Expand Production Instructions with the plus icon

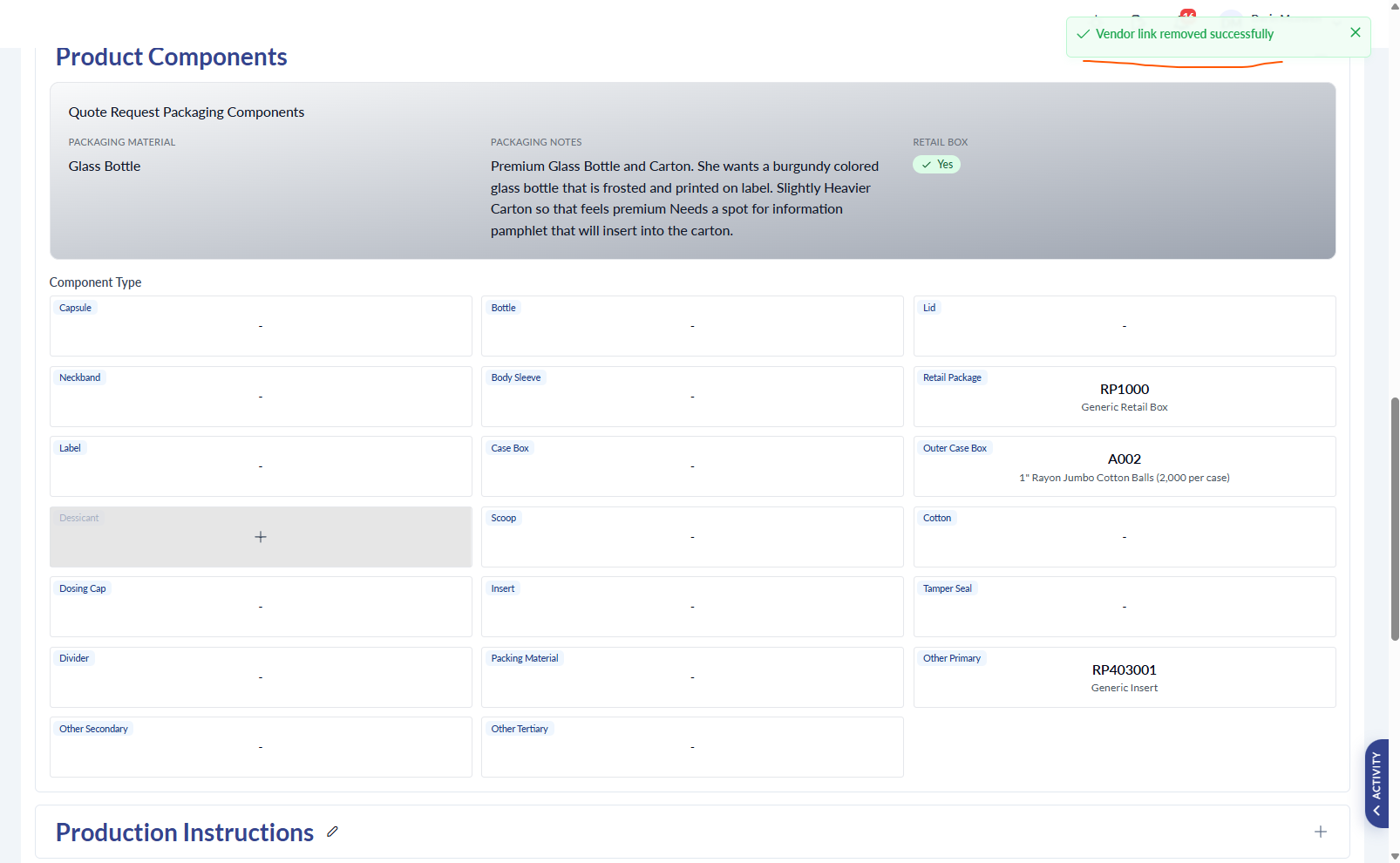click(x=1321, y=832)
